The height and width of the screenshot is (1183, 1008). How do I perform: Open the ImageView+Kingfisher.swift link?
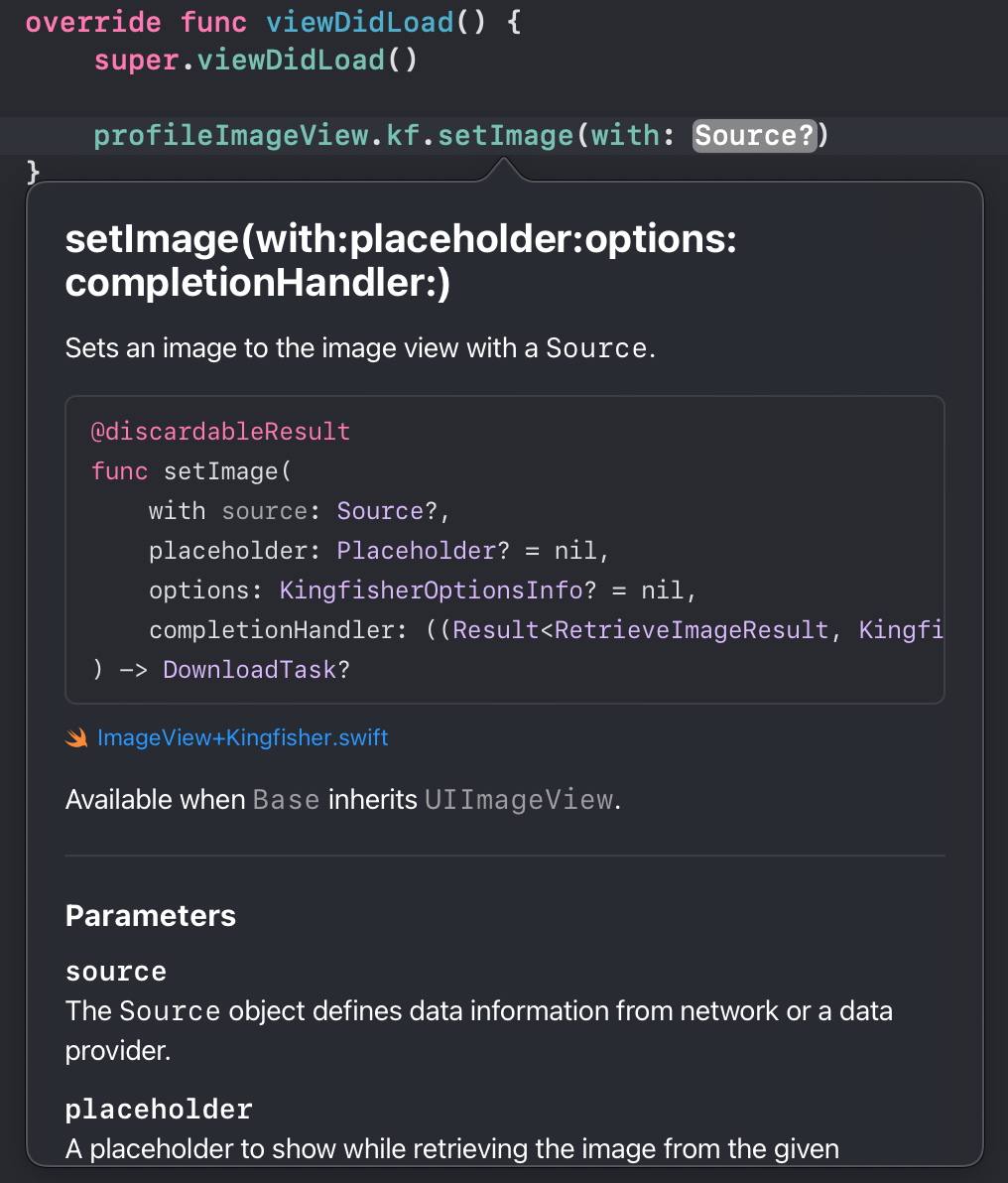242,737
